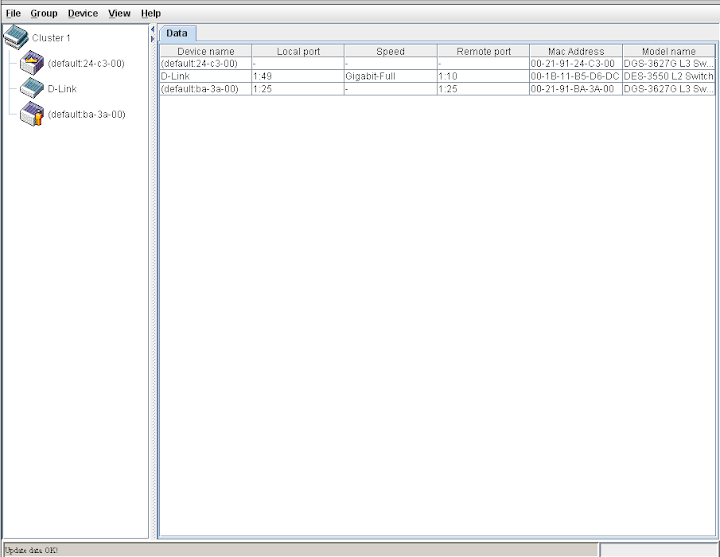This screenshot has width=720, height=557.
Task: Select table cell D-Link device name
Action: pos(206,76)
